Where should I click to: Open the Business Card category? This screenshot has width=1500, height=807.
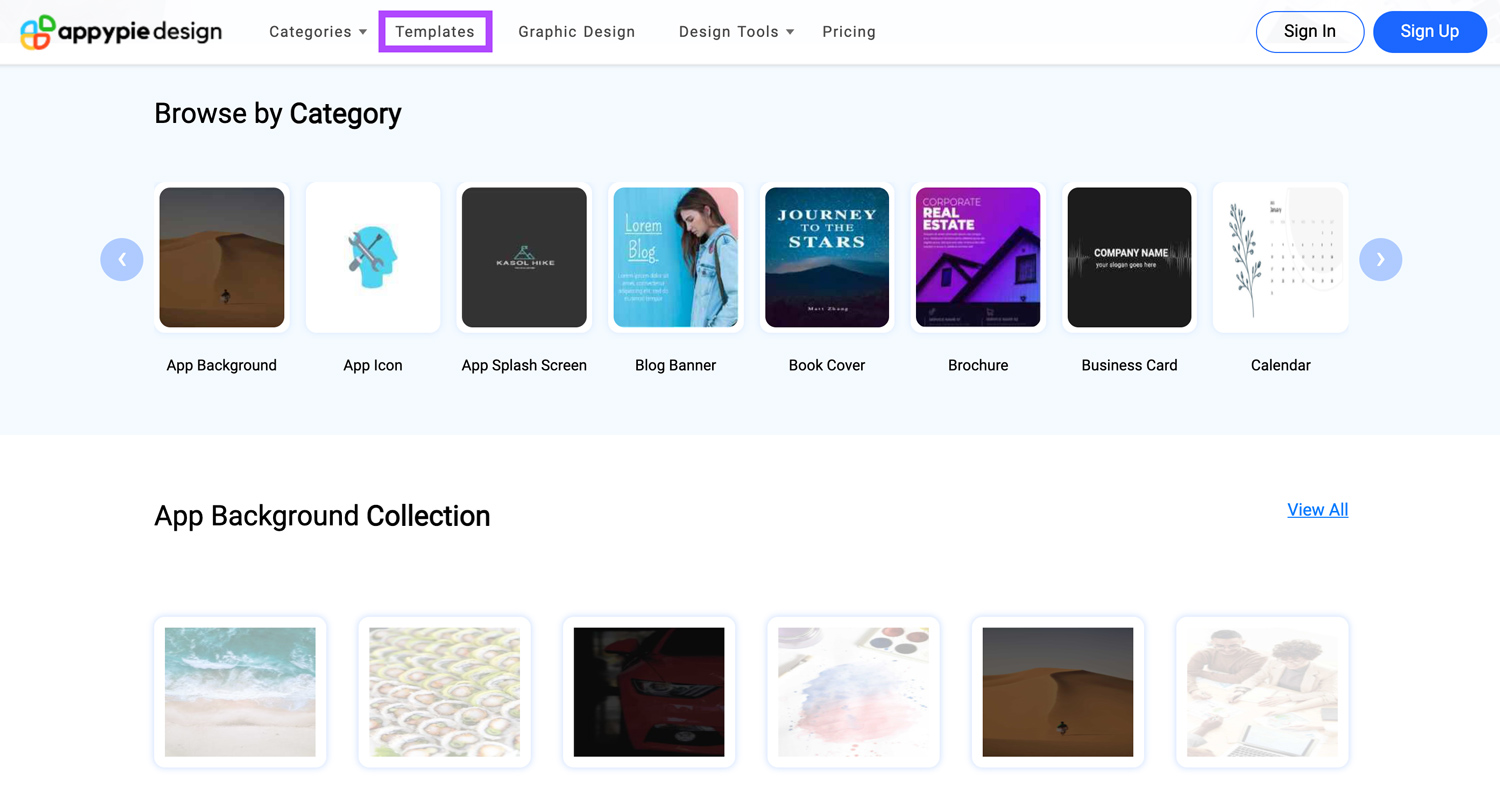pyautogui.click(x=1129, y=258)
